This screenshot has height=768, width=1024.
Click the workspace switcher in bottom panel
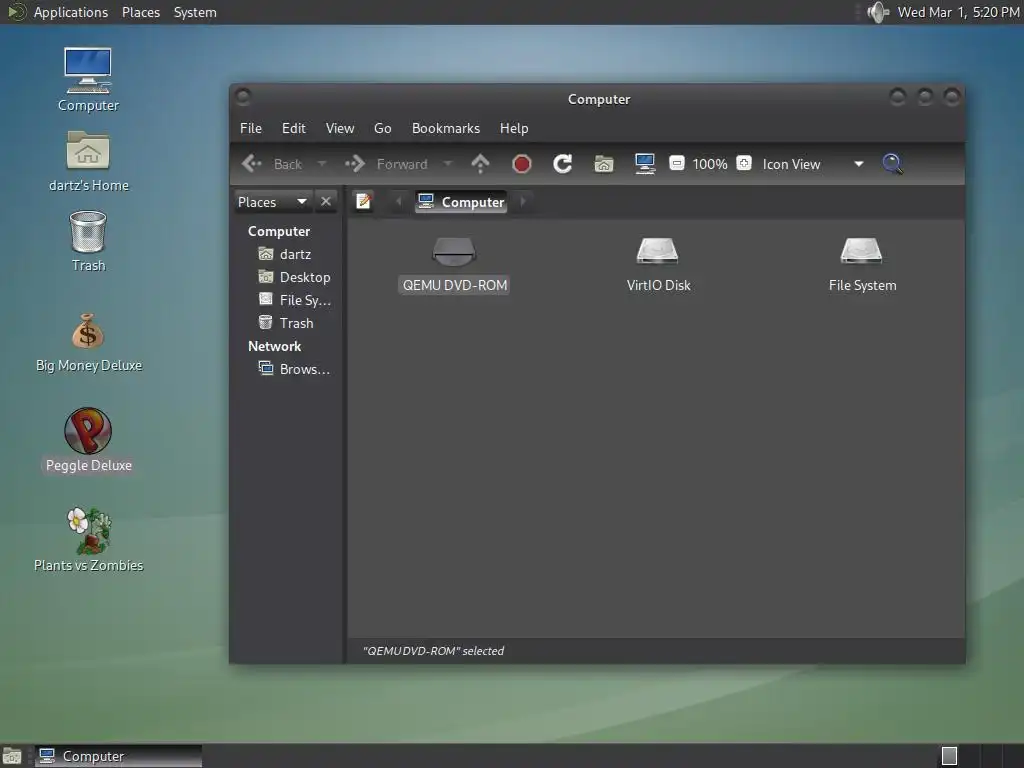click(x=949, y=756)
